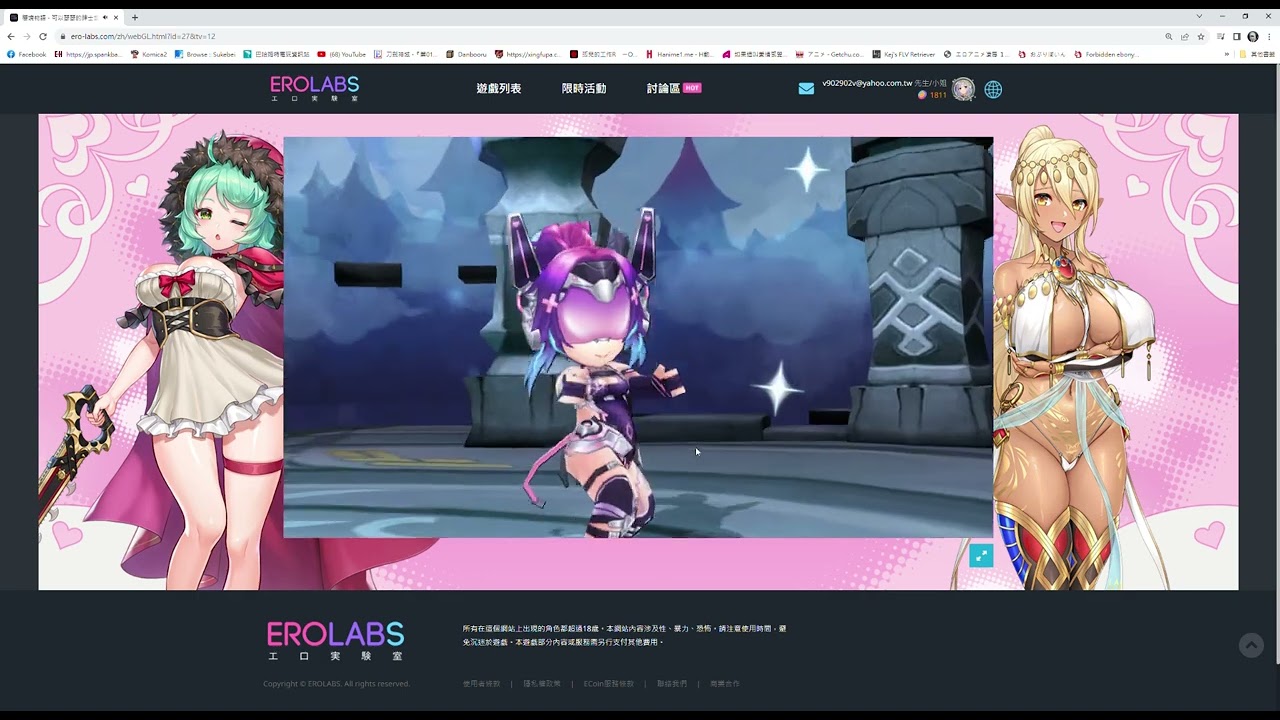Click the page vertical scrollbar
Viewport: 1280px width, 720px height.
[x=1276, y=364]
